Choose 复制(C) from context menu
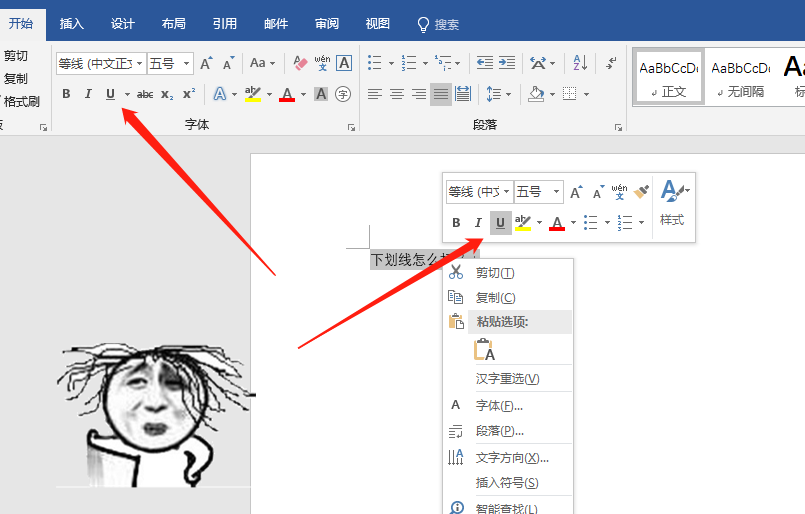The width and height of the screenshot is (805, 514). coord(508,297)
